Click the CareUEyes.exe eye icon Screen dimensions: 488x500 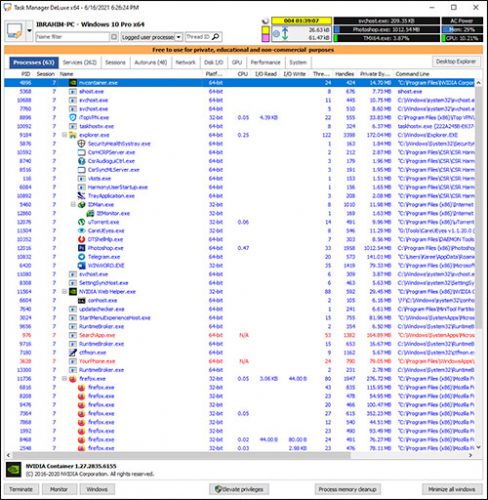pyautogui.click(x=81, y=231)
